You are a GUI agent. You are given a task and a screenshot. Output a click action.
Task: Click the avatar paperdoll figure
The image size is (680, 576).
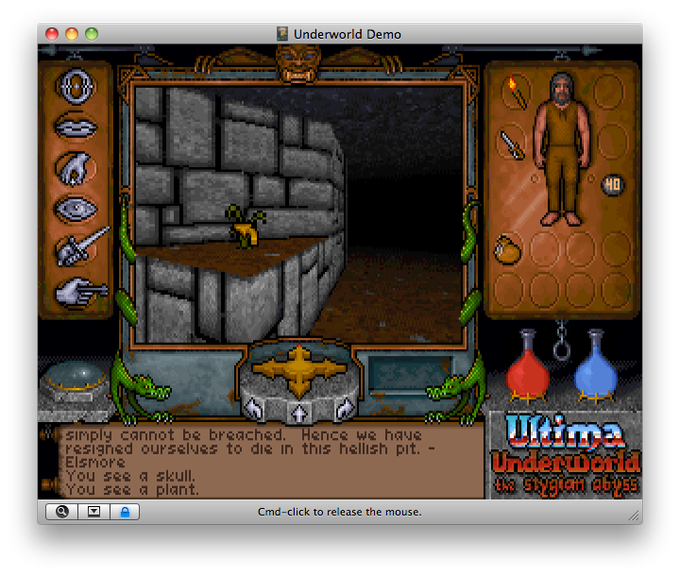coord(562,149)
